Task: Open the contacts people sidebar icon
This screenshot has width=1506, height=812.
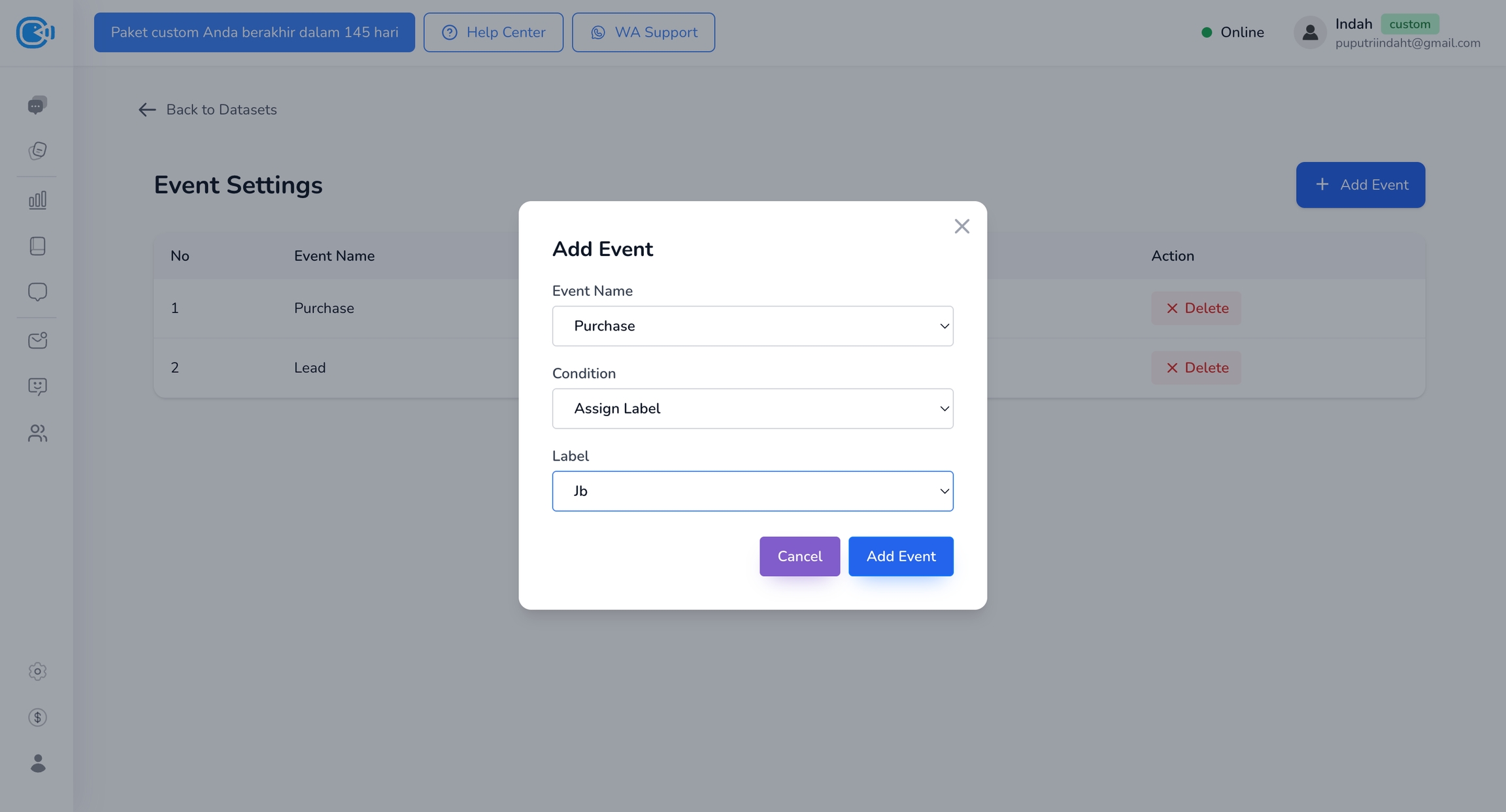Action: 37,433
